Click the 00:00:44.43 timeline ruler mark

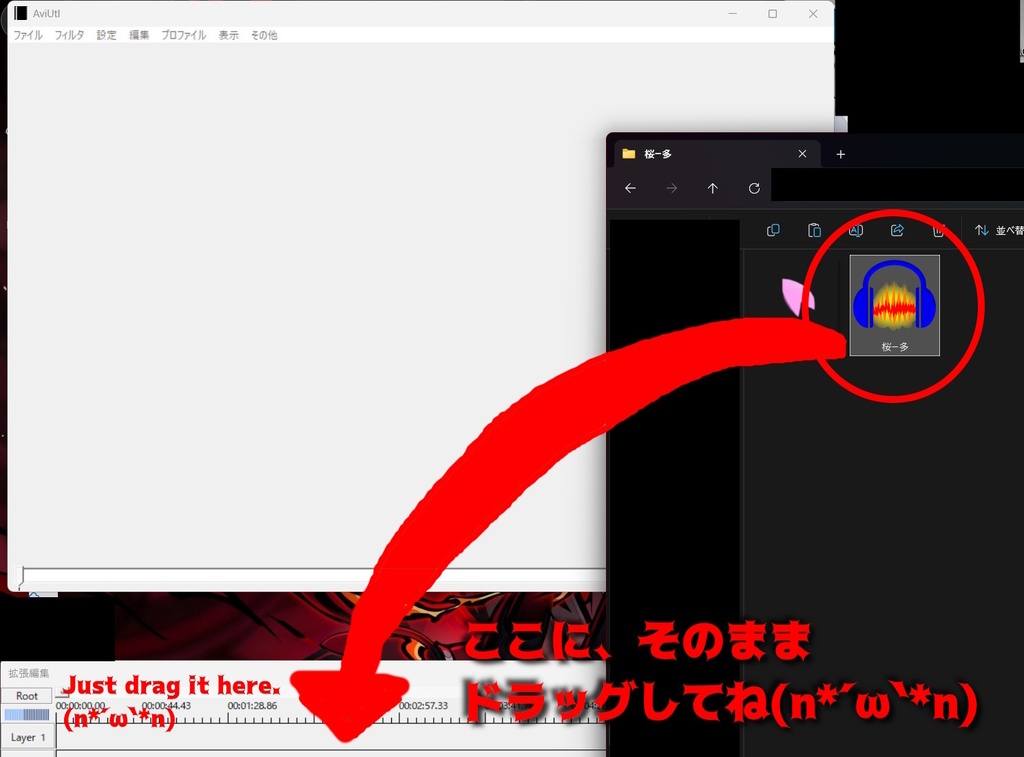pyautogui.click(x=166, y=706)
